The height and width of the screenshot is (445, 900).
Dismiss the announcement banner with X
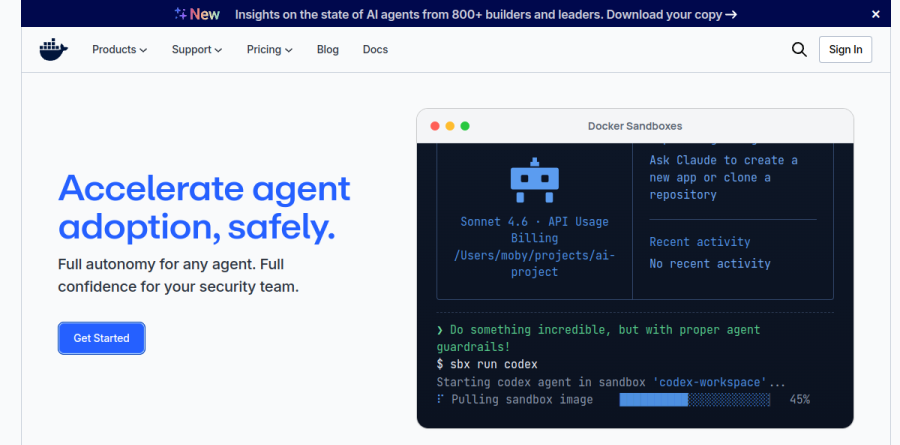(x=875, y=14)
